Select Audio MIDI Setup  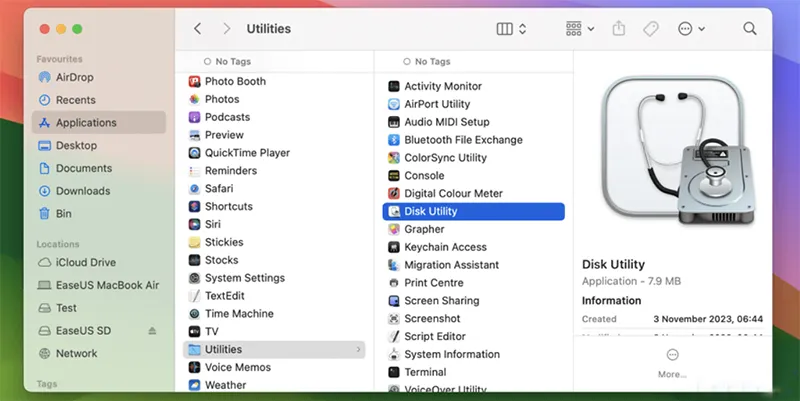473,122
